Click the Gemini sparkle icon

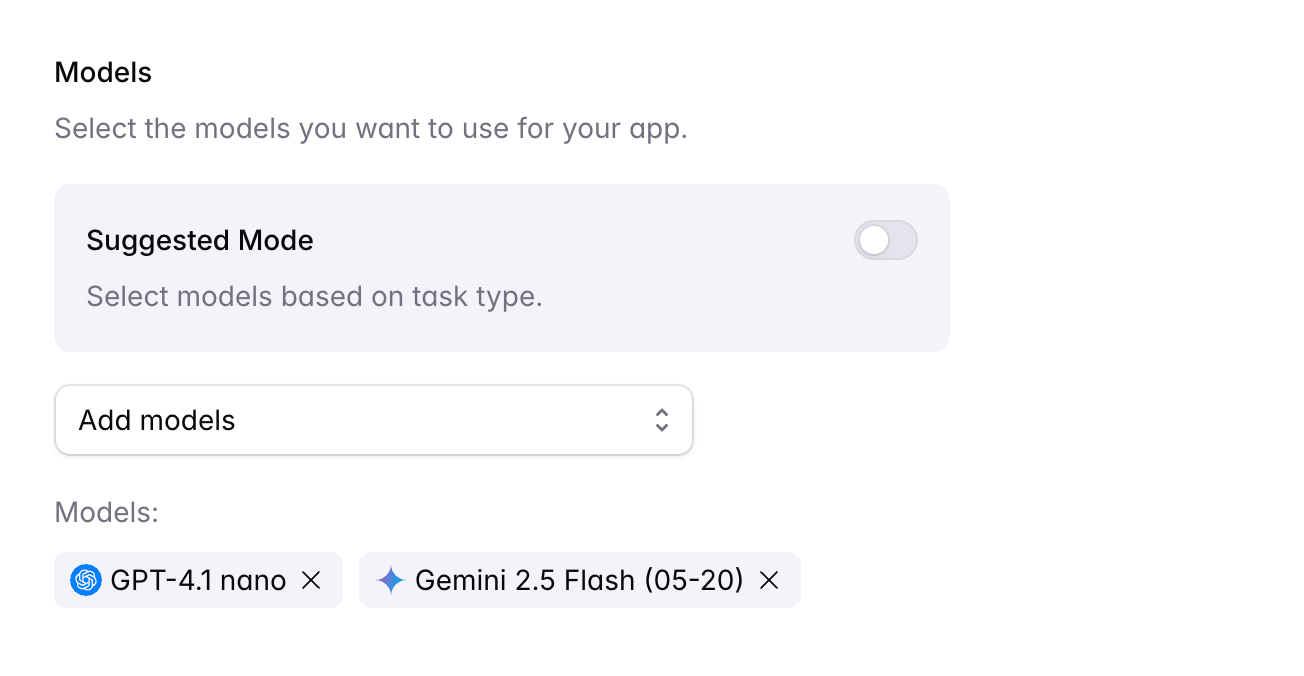coord(390,580)
